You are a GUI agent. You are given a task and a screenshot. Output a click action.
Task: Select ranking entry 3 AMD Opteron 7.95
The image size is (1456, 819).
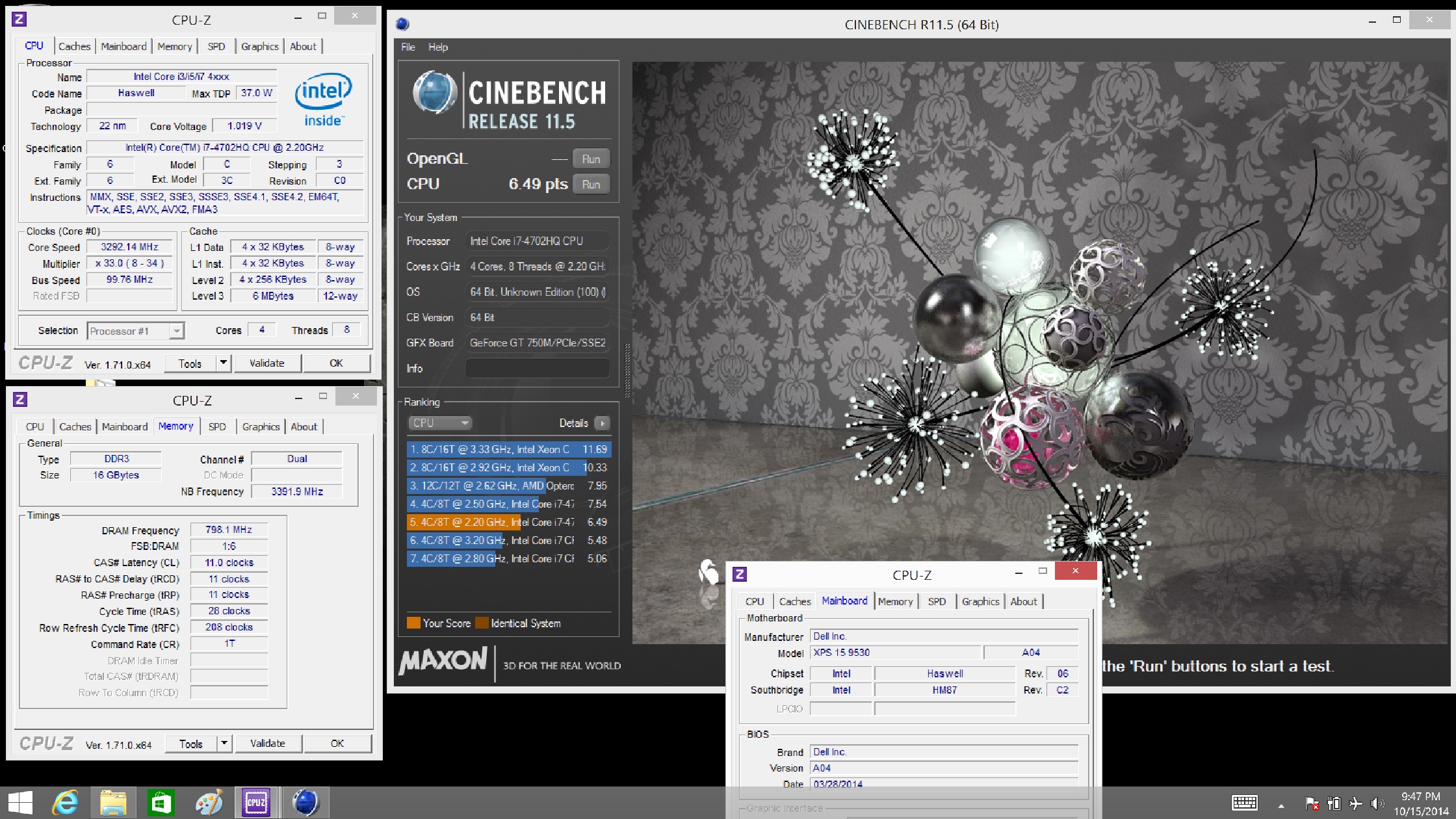coord(509,486)
